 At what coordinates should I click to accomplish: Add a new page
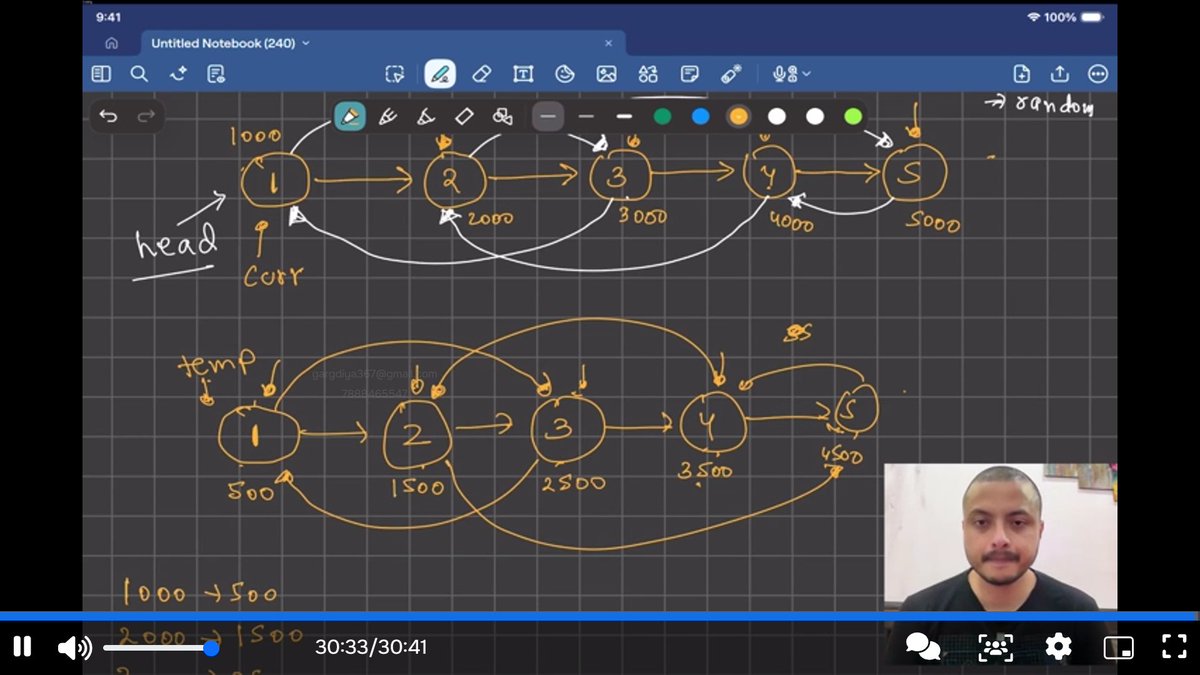[x=1021, y=74]
